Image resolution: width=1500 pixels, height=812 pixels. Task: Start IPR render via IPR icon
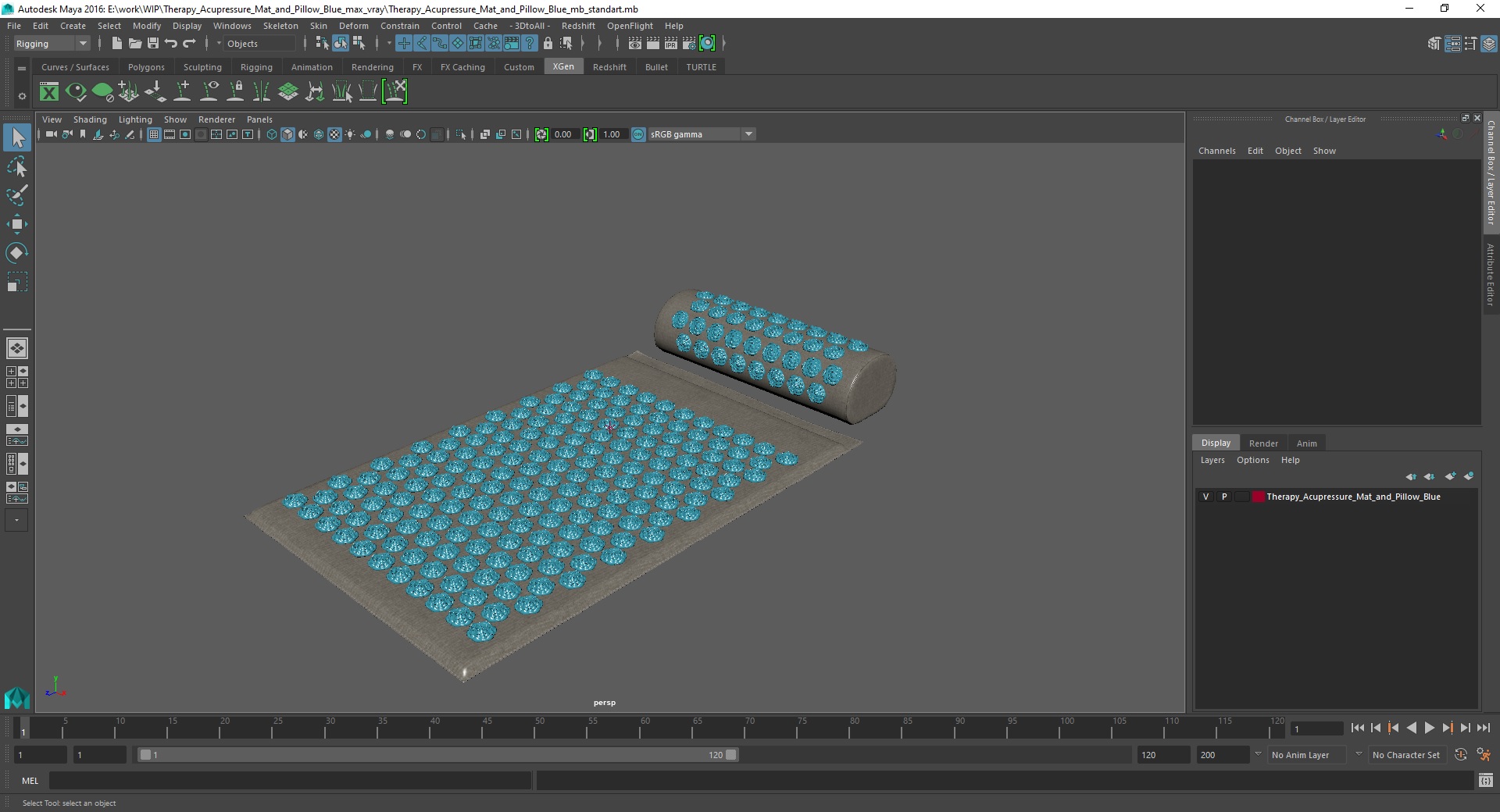pyautogui.click(x=671, y=44)
